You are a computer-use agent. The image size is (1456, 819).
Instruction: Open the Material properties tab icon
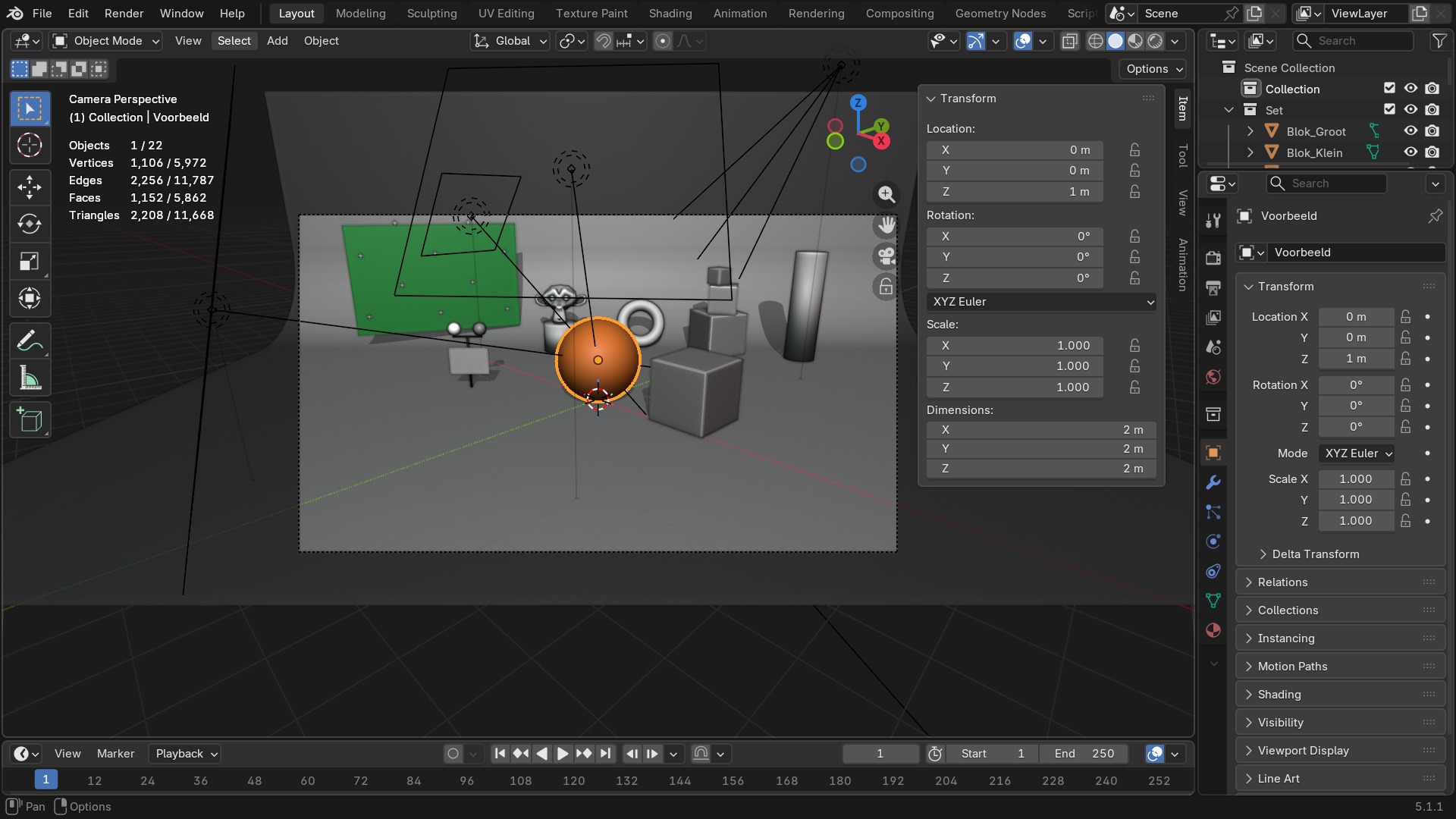point(1213,630)
